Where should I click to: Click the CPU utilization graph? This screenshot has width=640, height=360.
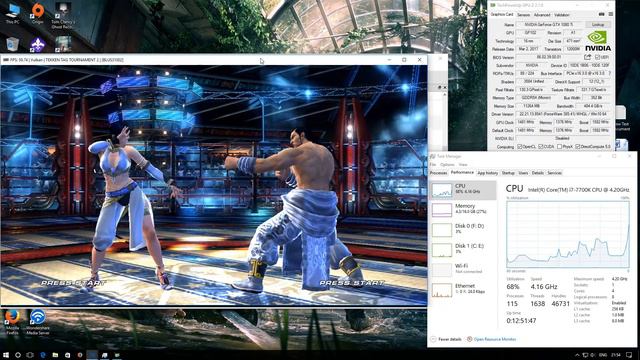[x=568, y=234]
